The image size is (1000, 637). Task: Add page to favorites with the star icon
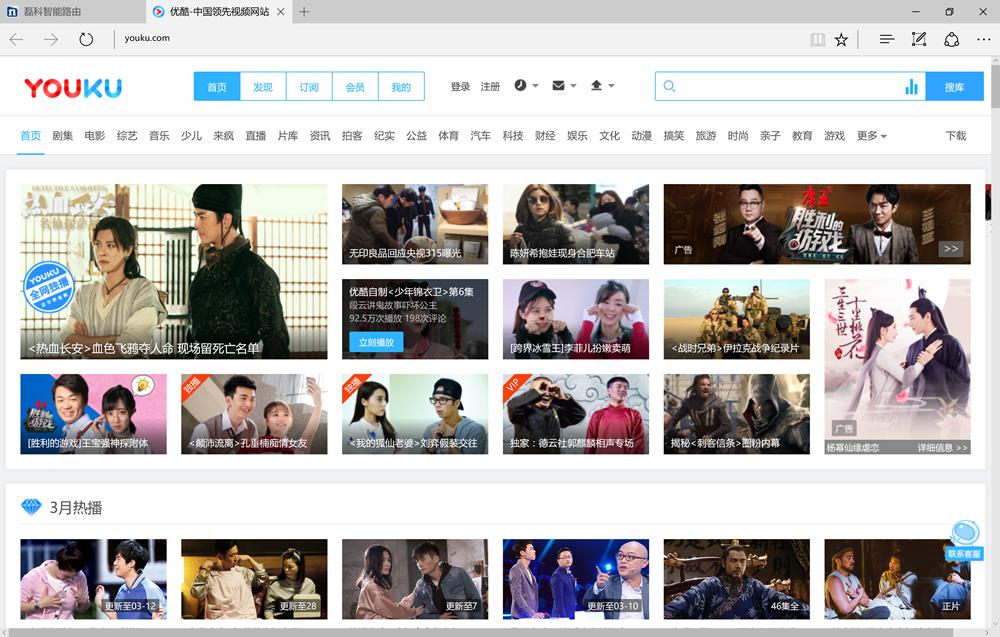[x=842, y=39]
